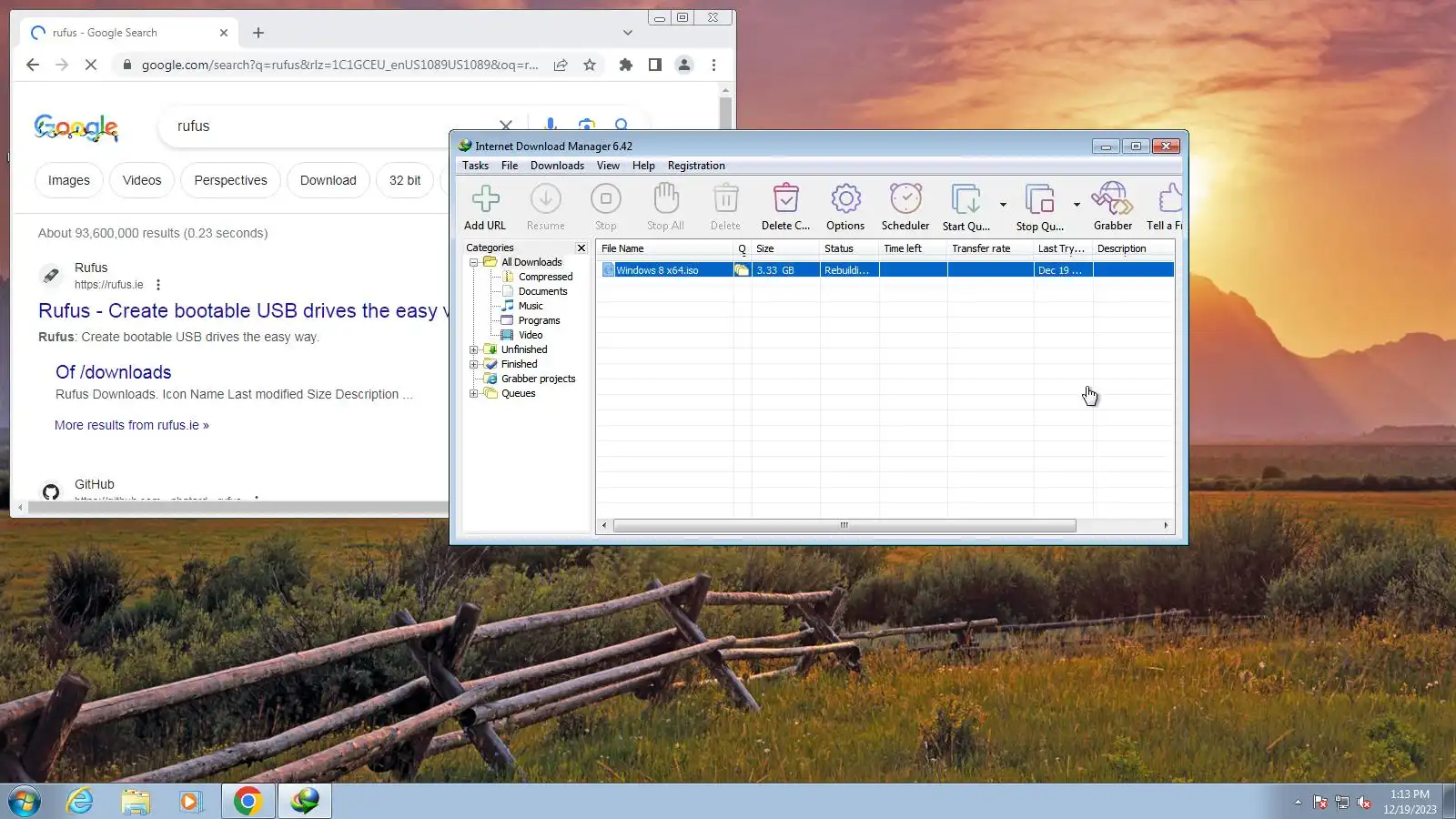Select the Windows 8 x64.iso download row
Viewport: 1456px width, 819px height.
click(887, 270)
